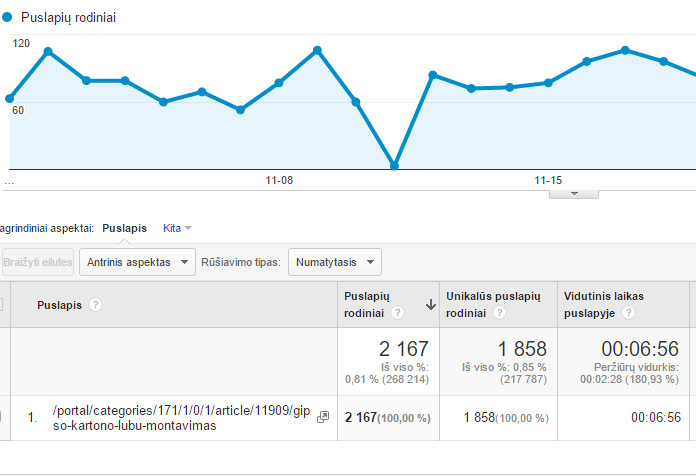This screenshot has height=476, width=696.
Task: Click the blue Puslapių rodiniai legend dot
Action: [x=7, y=17]
